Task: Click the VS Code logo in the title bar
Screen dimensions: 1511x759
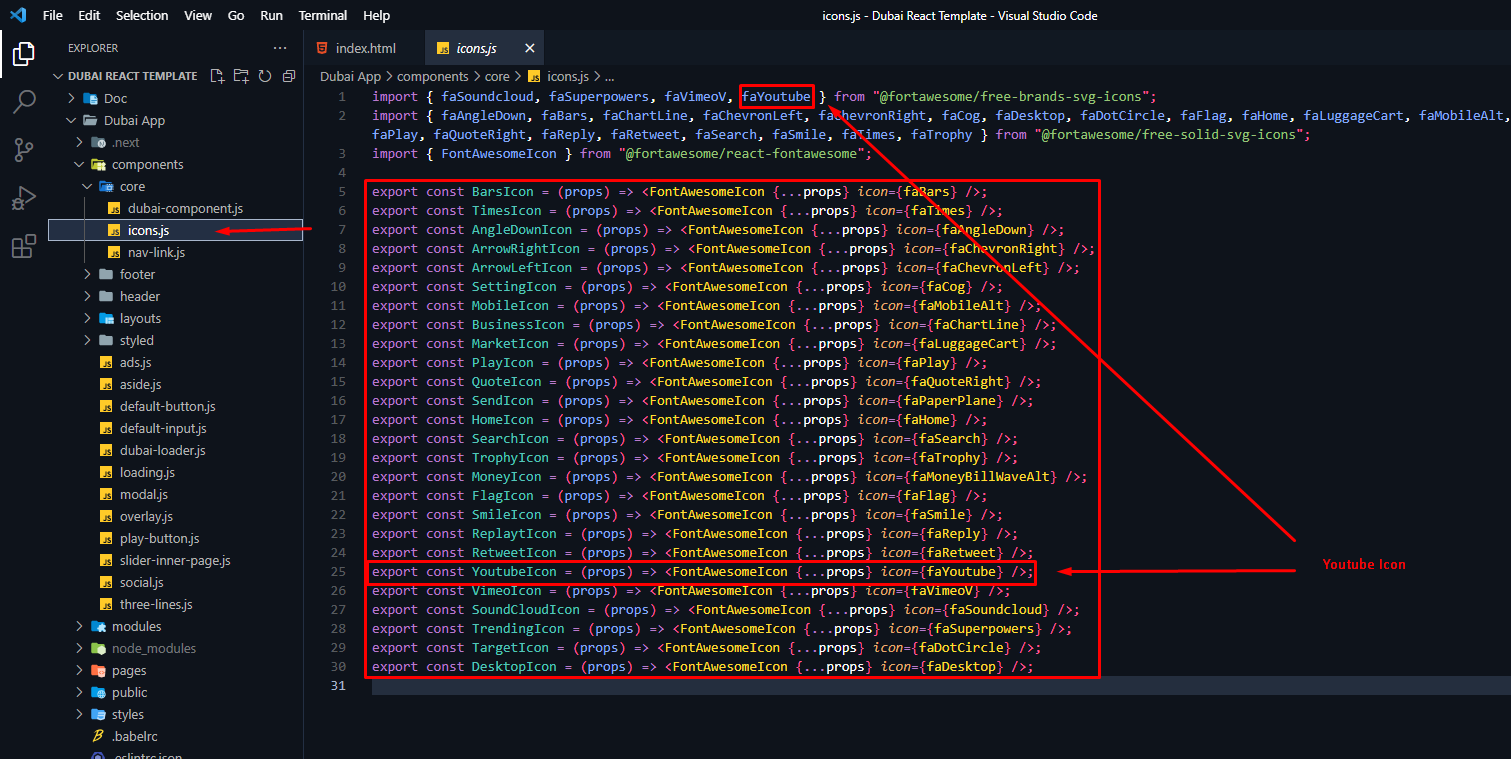Action: pyautogui.click(x=17, y=16)
